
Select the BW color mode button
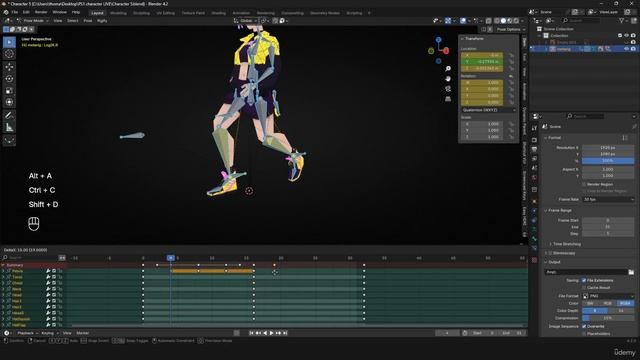[590, 304]
